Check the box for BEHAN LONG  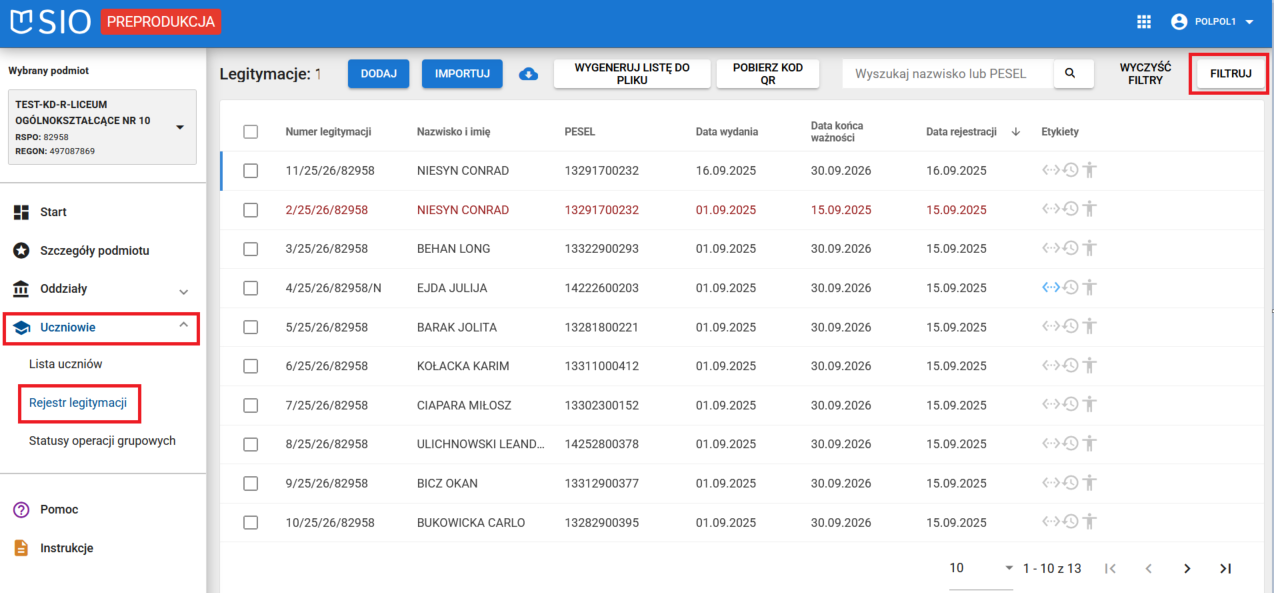pyautogui.click(x=251, y=249)
